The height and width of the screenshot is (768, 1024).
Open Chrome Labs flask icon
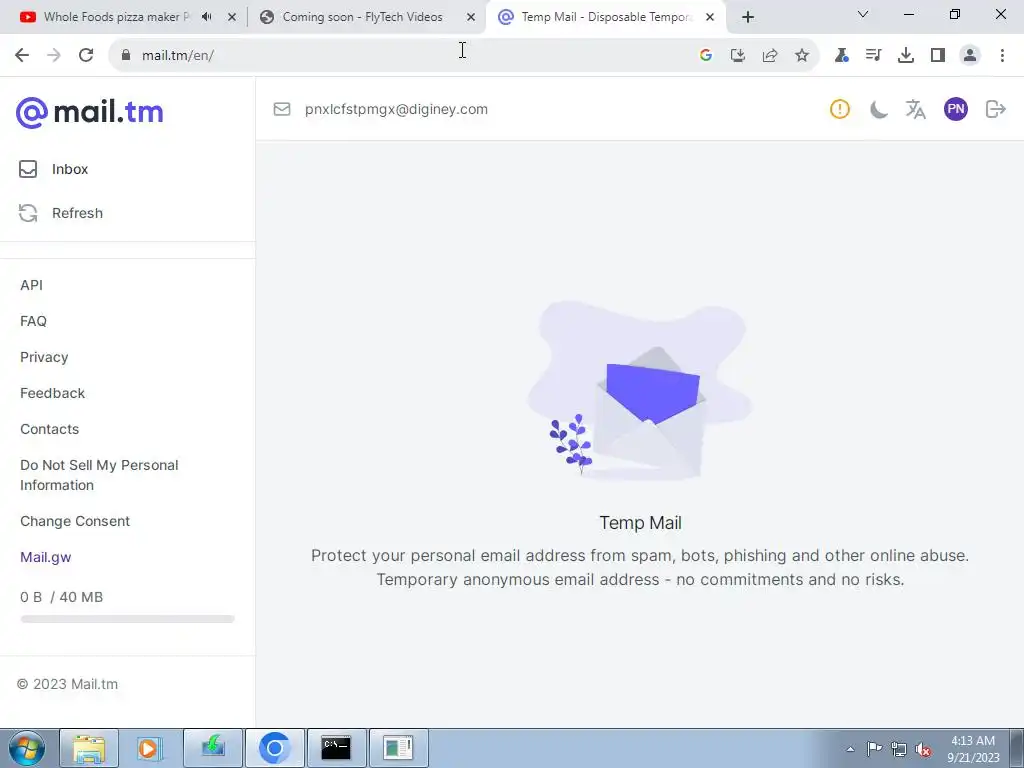coord(842,56)
